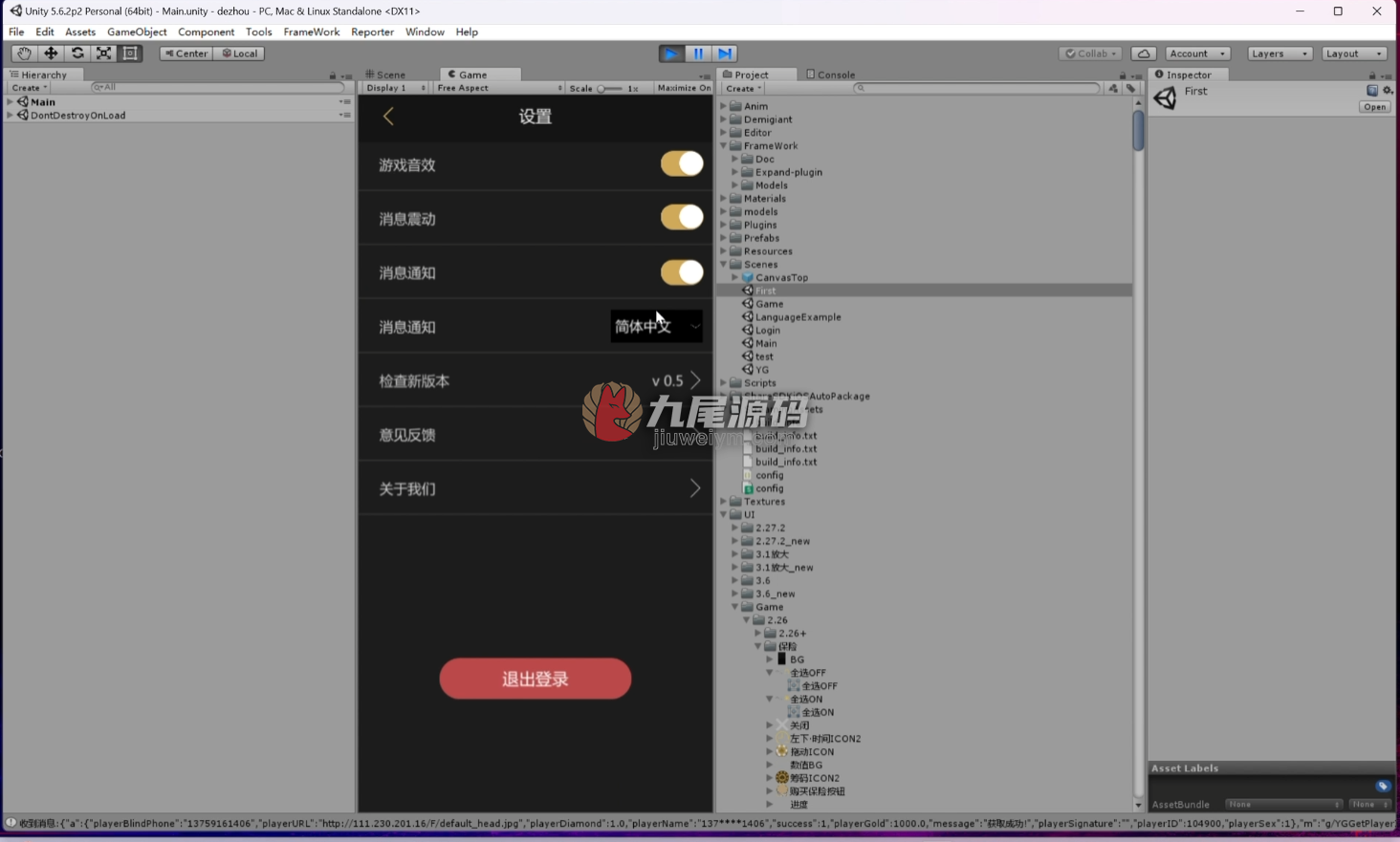
Task: Click the Hierarchy search field
Action: [218, 88]
